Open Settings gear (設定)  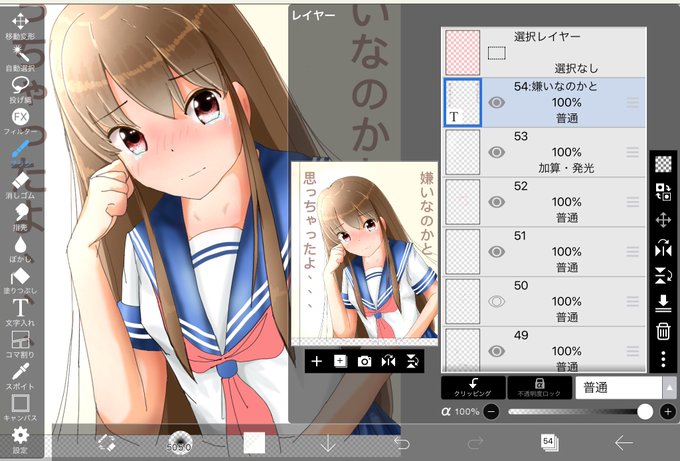point(20,440)
